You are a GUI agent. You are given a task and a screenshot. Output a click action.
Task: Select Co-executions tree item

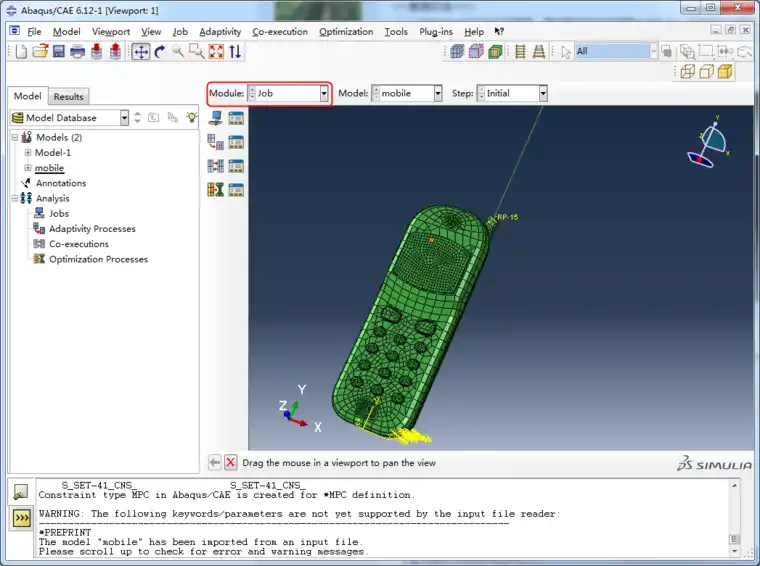(79, 244)
